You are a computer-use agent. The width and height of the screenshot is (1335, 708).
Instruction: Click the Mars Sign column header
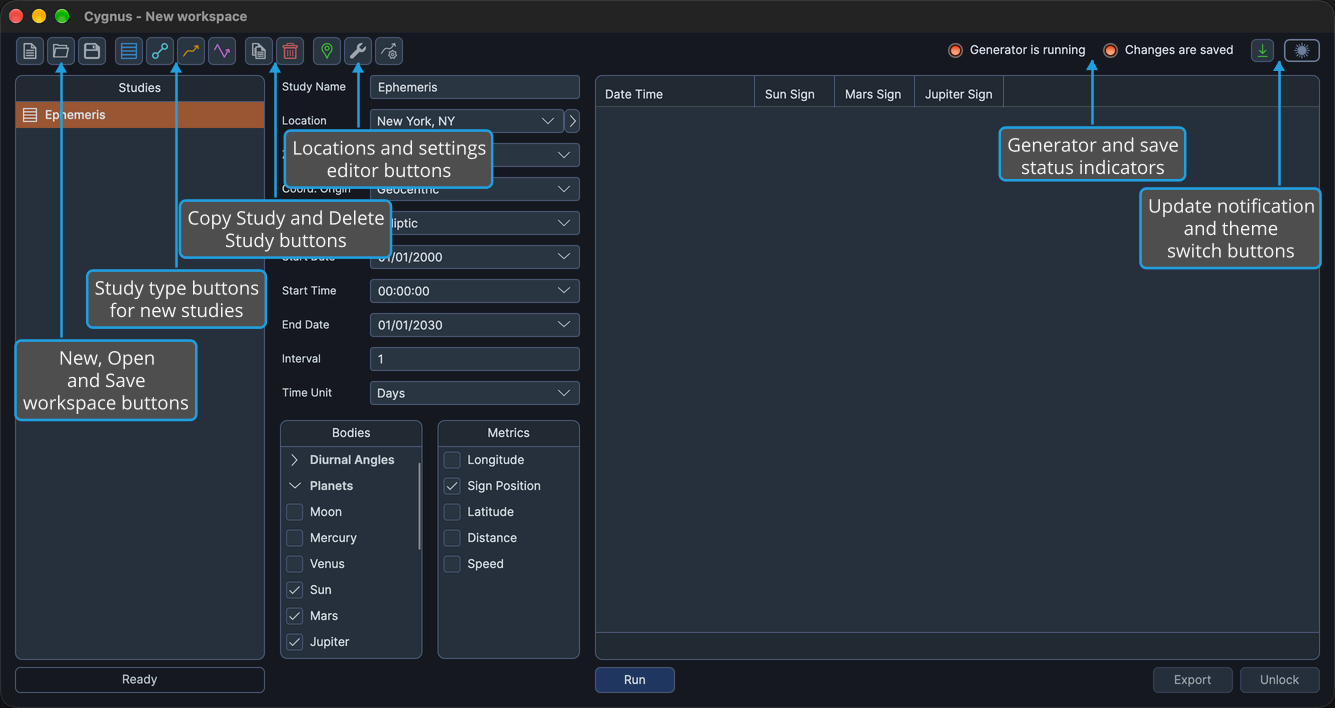[x=874, y=94]
